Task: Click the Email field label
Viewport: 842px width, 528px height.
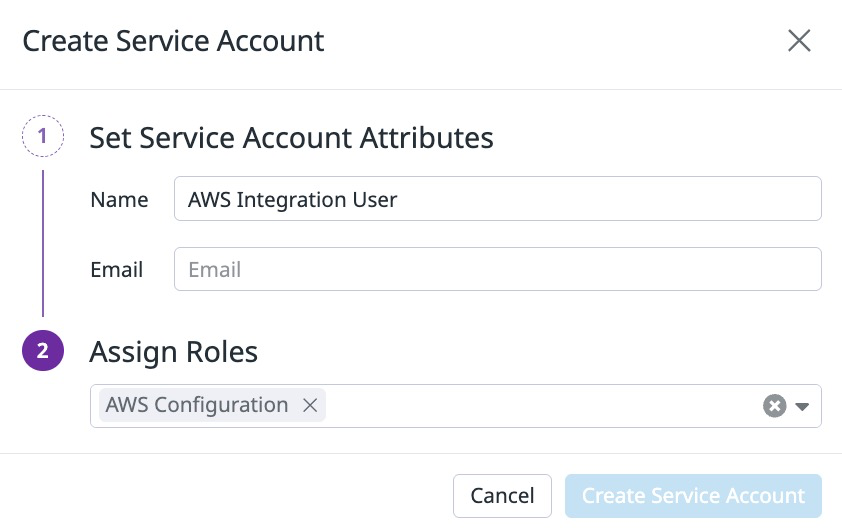Action: 117,270
